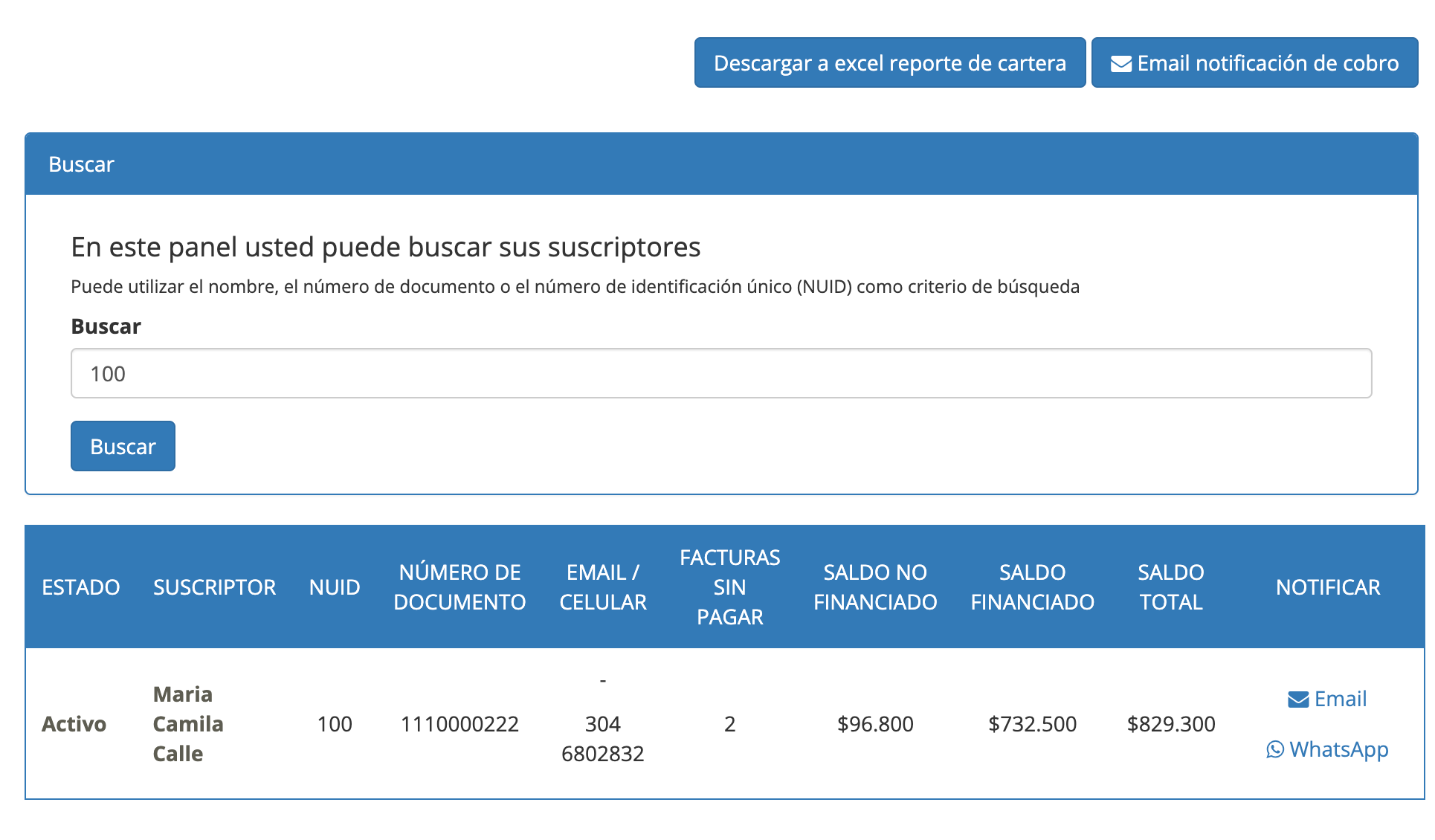Click the SUSCRIPTOR column header
The width and height of the screenshot is (1435, 840).
pyautogui.click(x=214, y=587)
